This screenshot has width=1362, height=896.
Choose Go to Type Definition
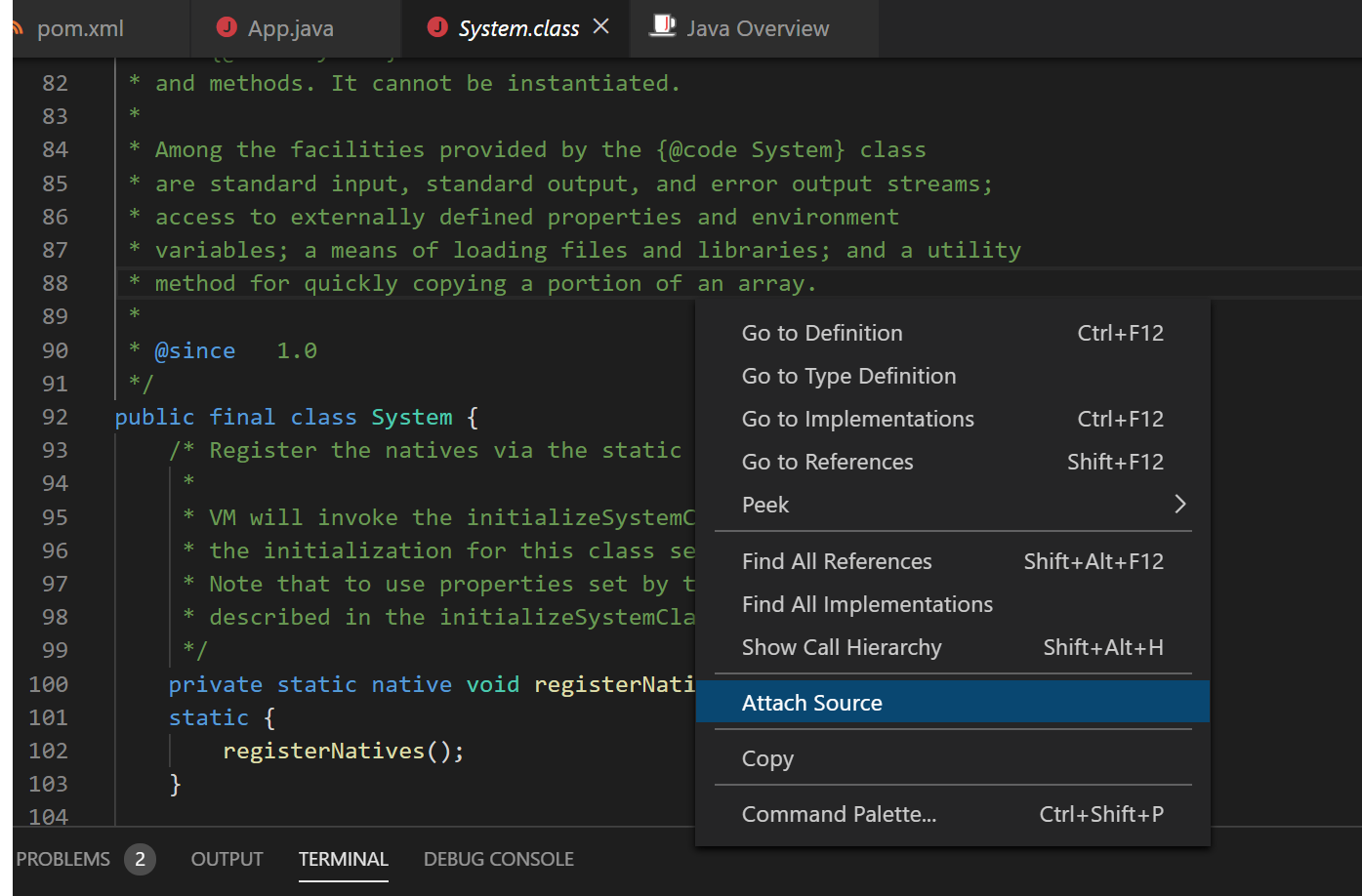953,376
